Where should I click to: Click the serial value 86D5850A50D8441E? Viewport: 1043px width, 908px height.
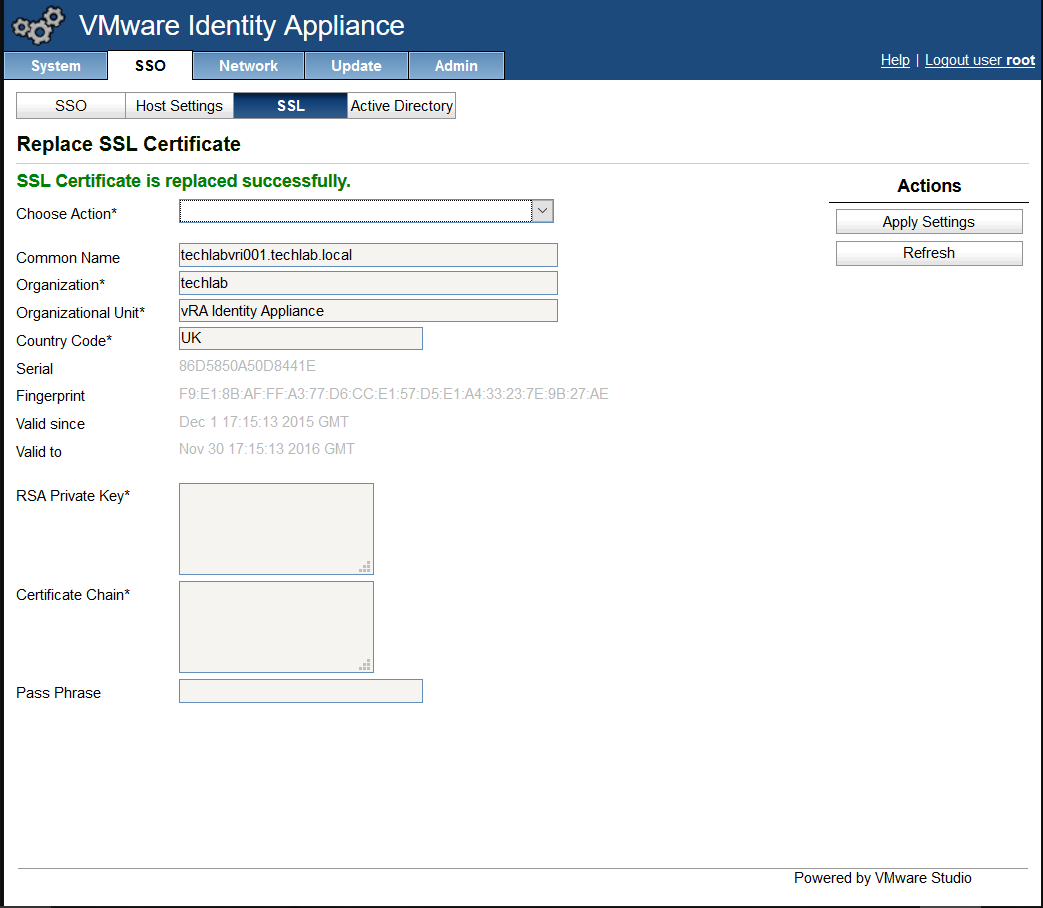click(x=247, y=366)
